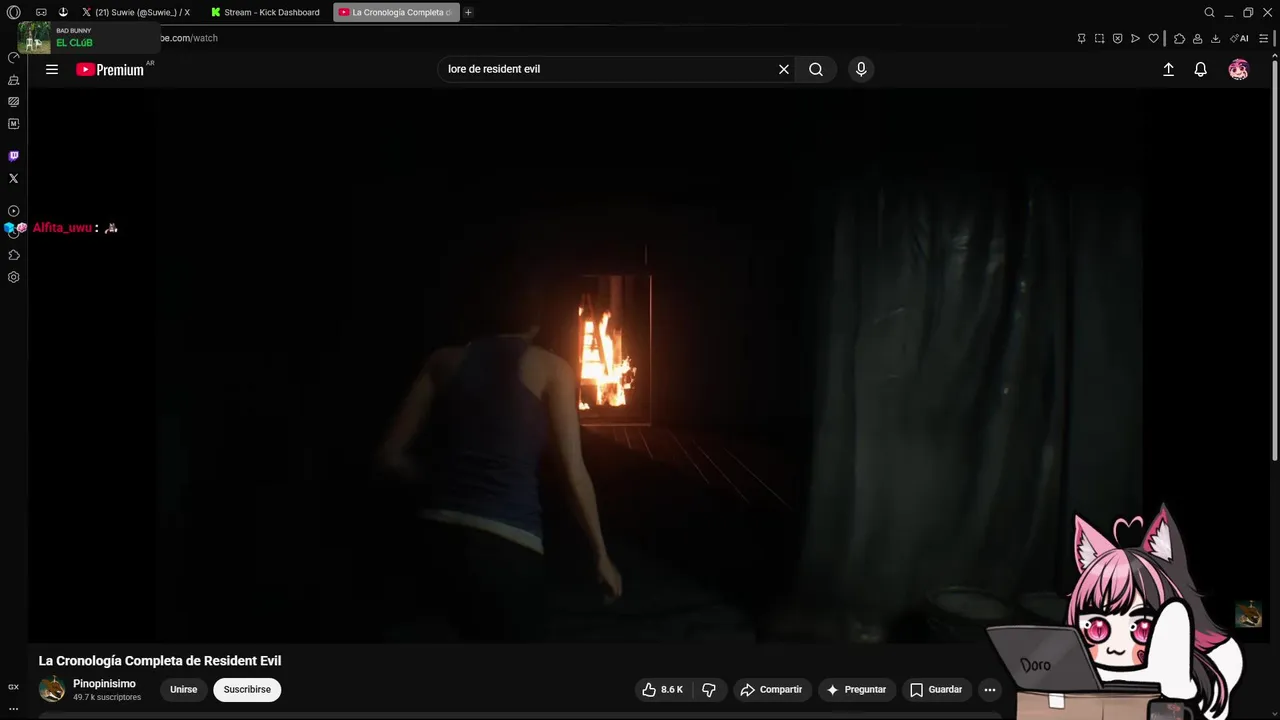This screenshot has height=720, width=1280.
Task: Open the YouTube account avatar menu
Action: pos(1239,69)
